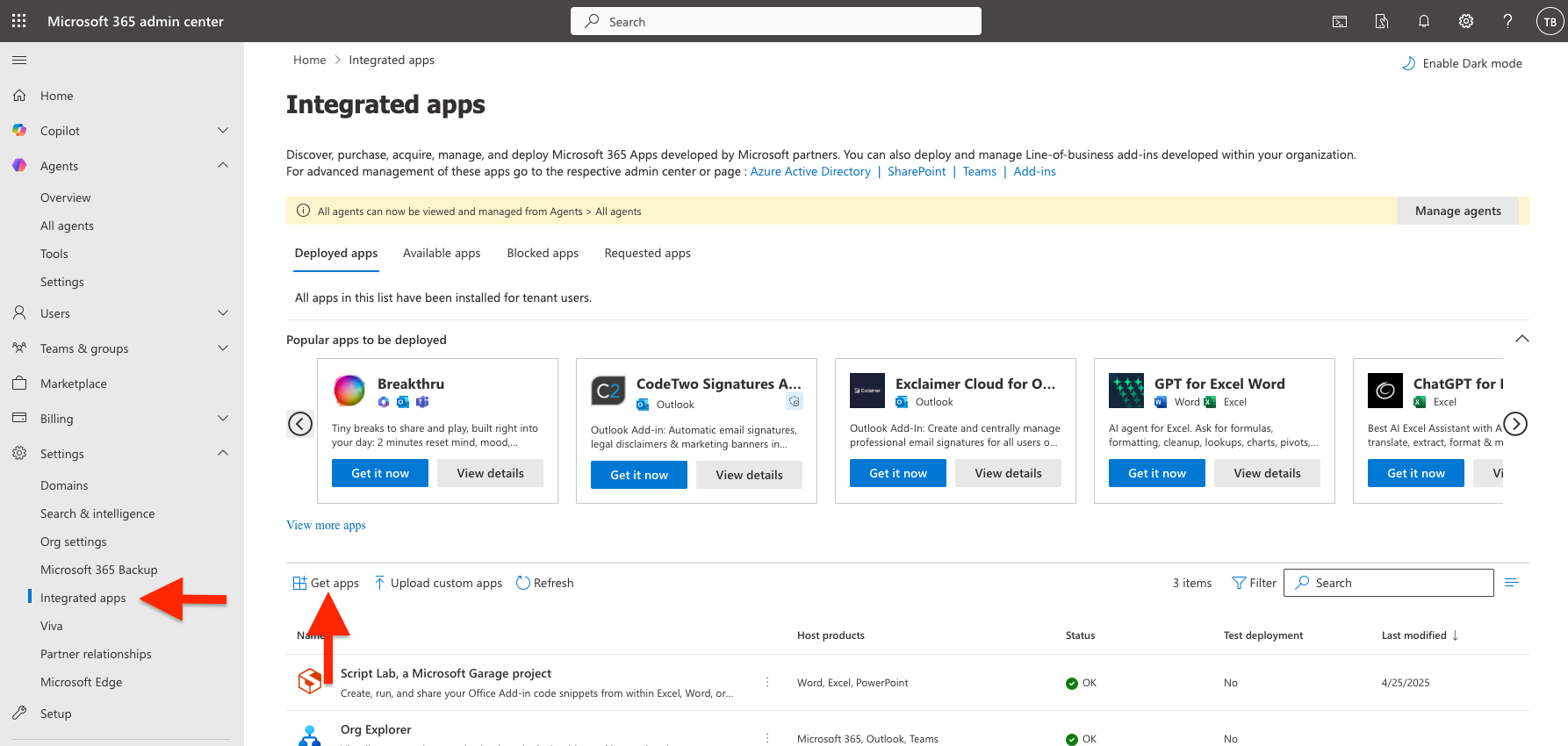This screenshot has height=746, width=1568.
Task: Click the column options list icon
Action: coord(1512,583)
